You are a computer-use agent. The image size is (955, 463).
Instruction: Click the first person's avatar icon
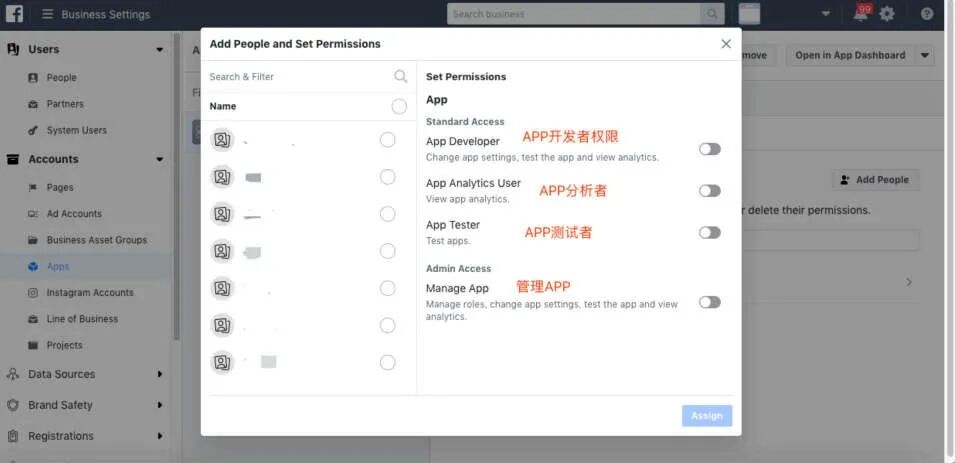coord(222,140)
